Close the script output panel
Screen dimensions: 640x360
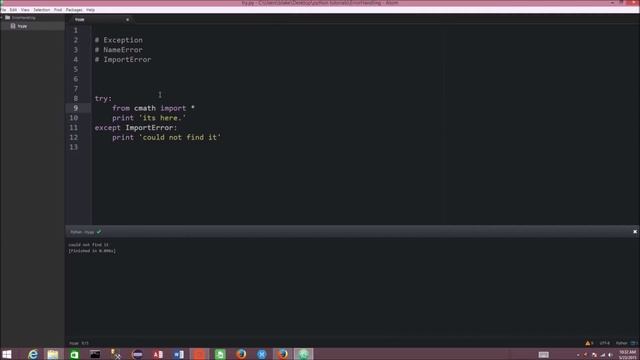click(635, 231)
